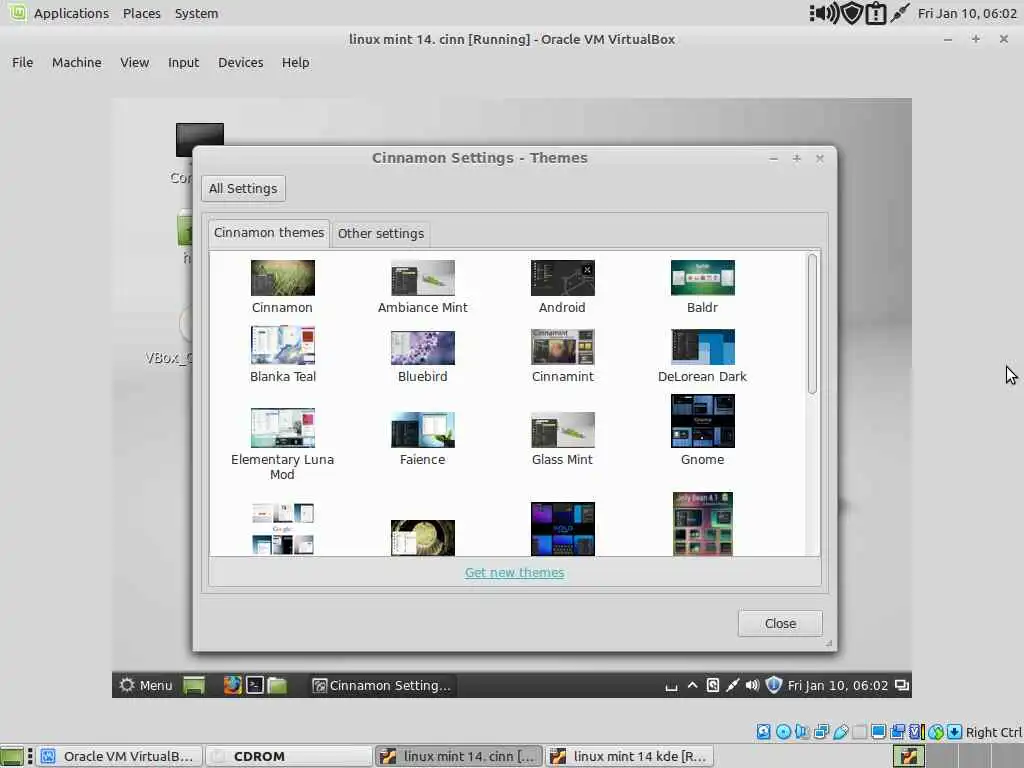Launch the terminal from the Cinnamon panel

coord(255,685)
